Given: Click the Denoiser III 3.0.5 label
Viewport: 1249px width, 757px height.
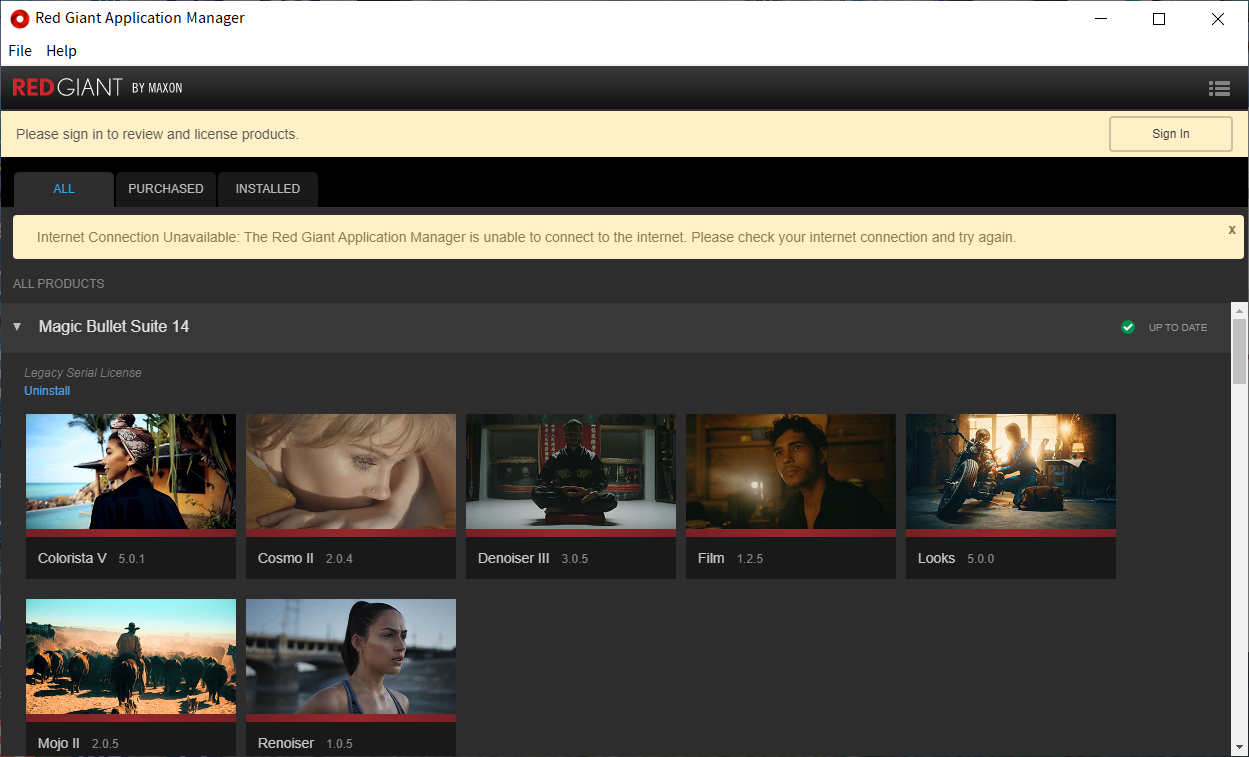Looking at the screenshot, I should click(x=533, y=558).
